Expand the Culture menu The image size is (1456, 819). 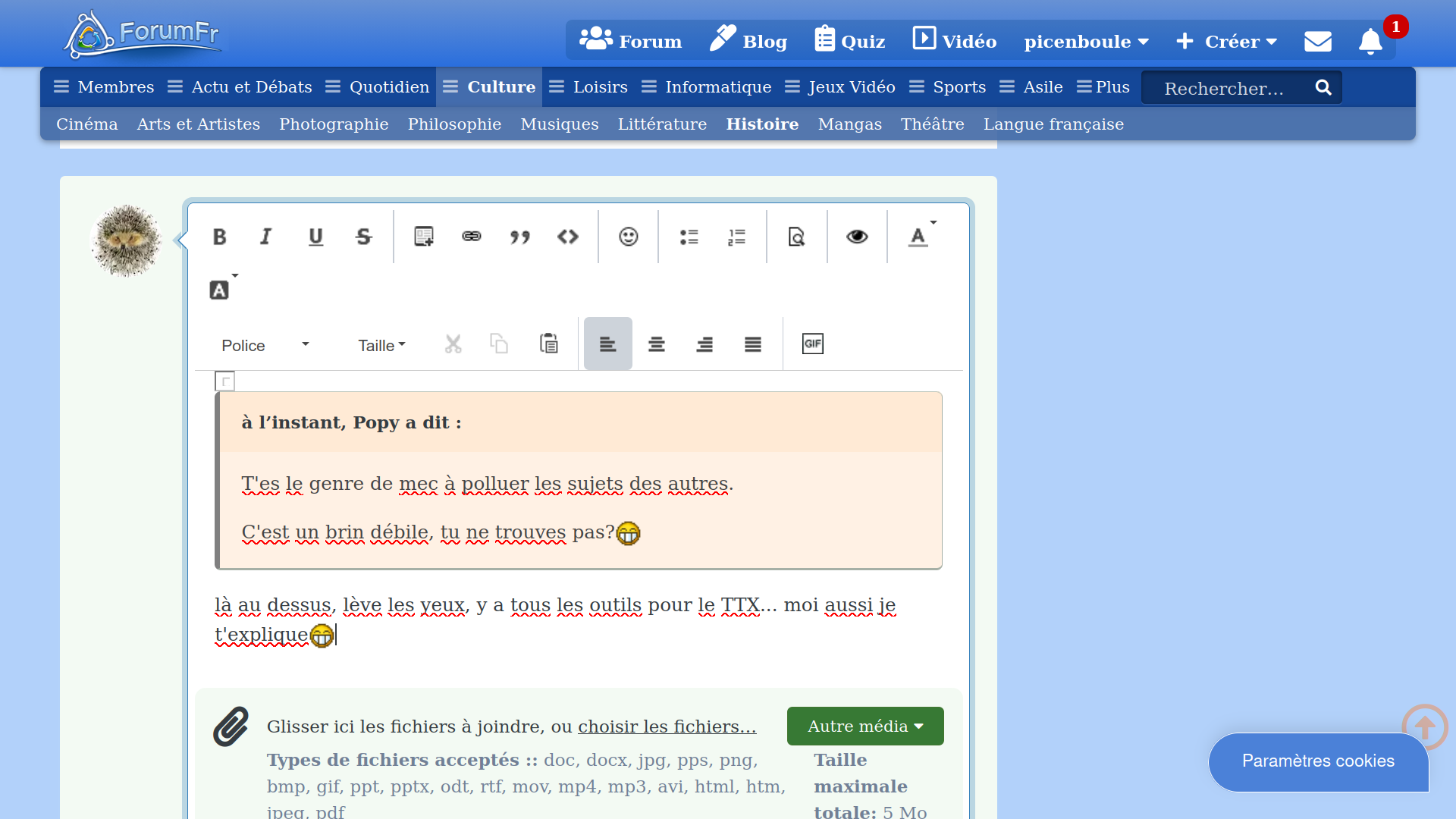pos(489,87)
